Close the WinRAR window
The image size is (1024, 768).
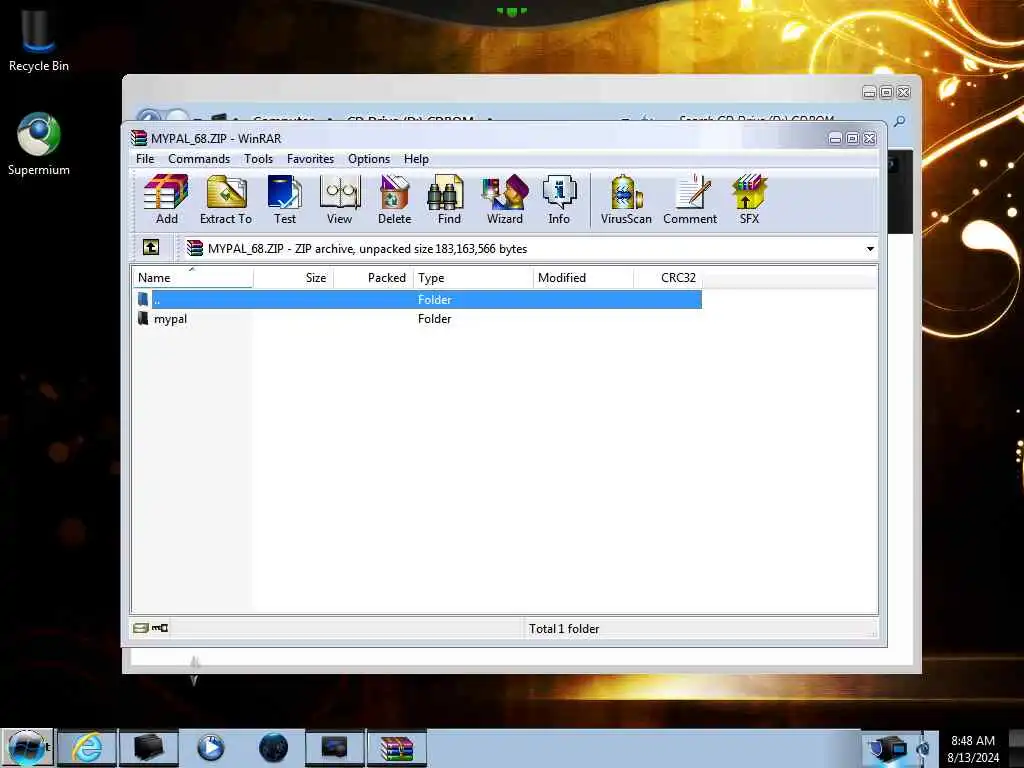pos(869,138)
